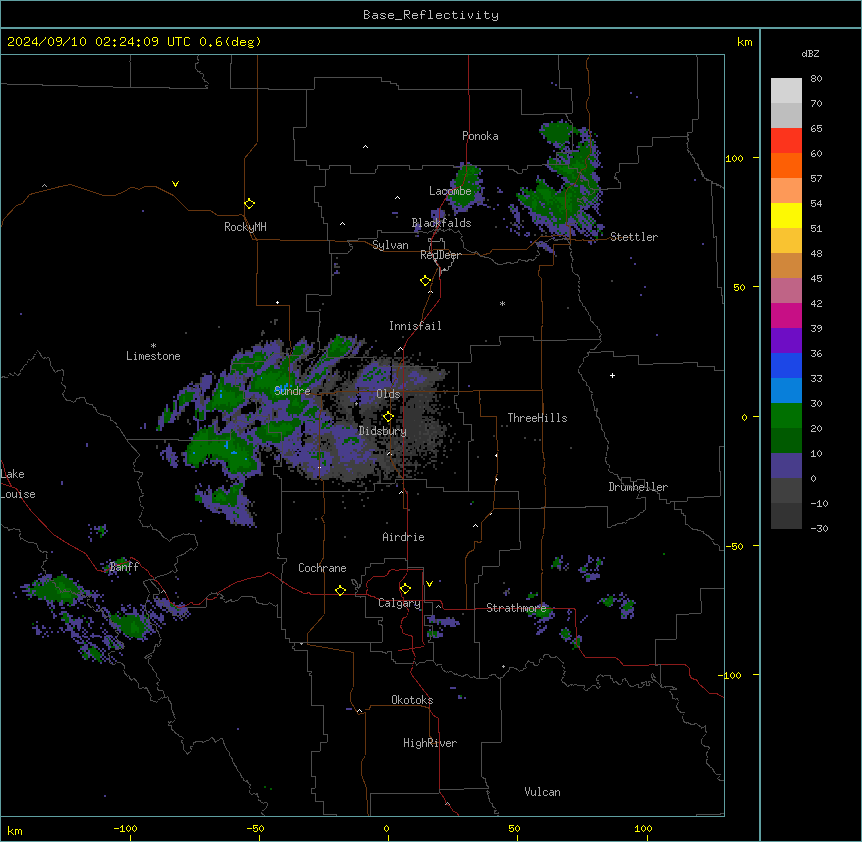Click the Ponoka city label
This screenshot has width=862, height=842.
coord(480,136)
